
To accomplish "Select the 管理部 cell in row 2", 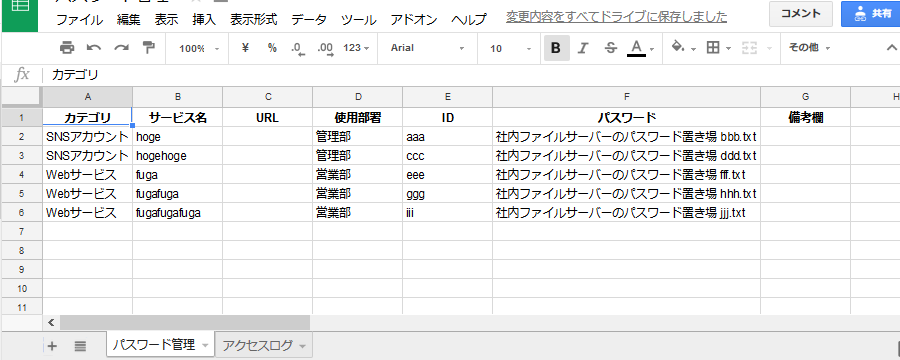I will coord(357,137).
